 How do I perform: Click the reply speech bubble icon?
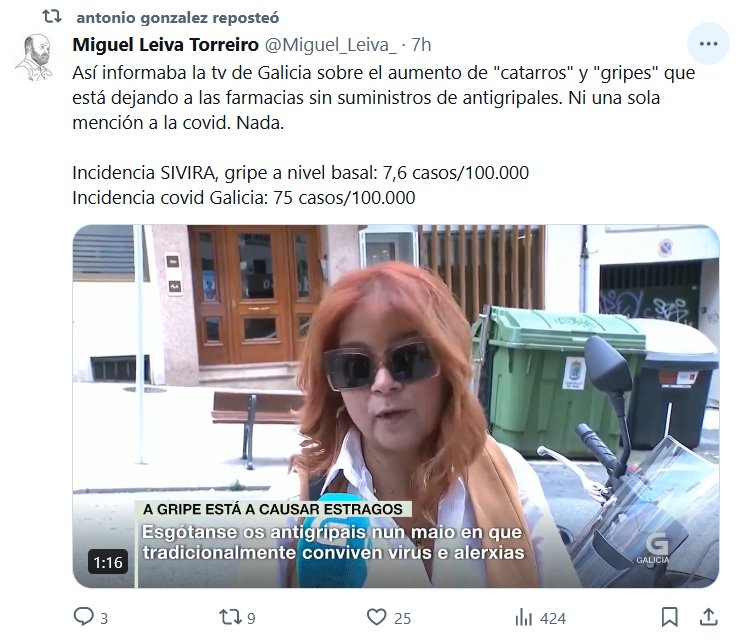point(84,617)
